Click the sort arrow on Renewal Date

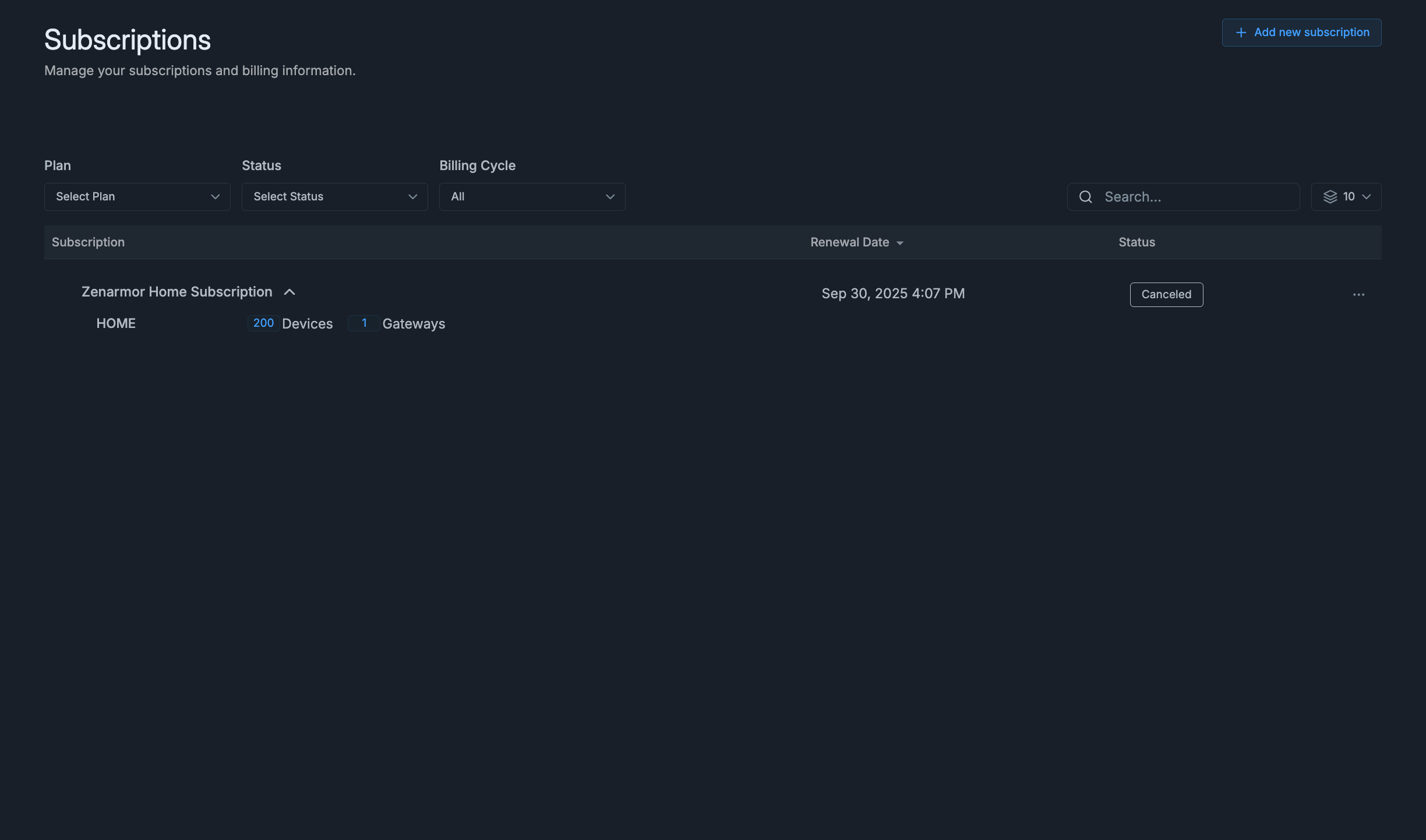pyautogui.click(x=901, y=243)
